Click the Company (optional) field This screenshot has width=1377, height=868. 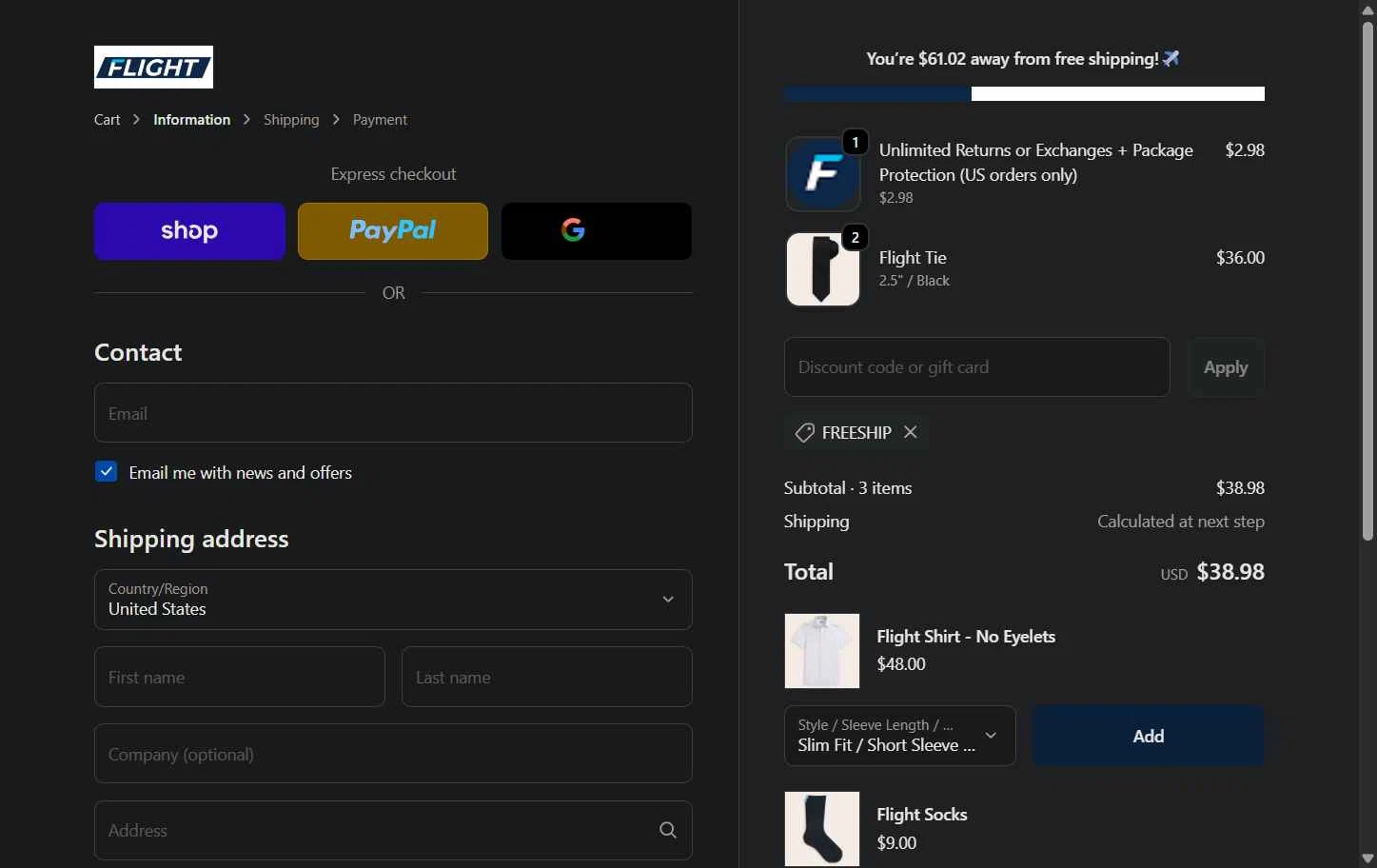(393, 754)
